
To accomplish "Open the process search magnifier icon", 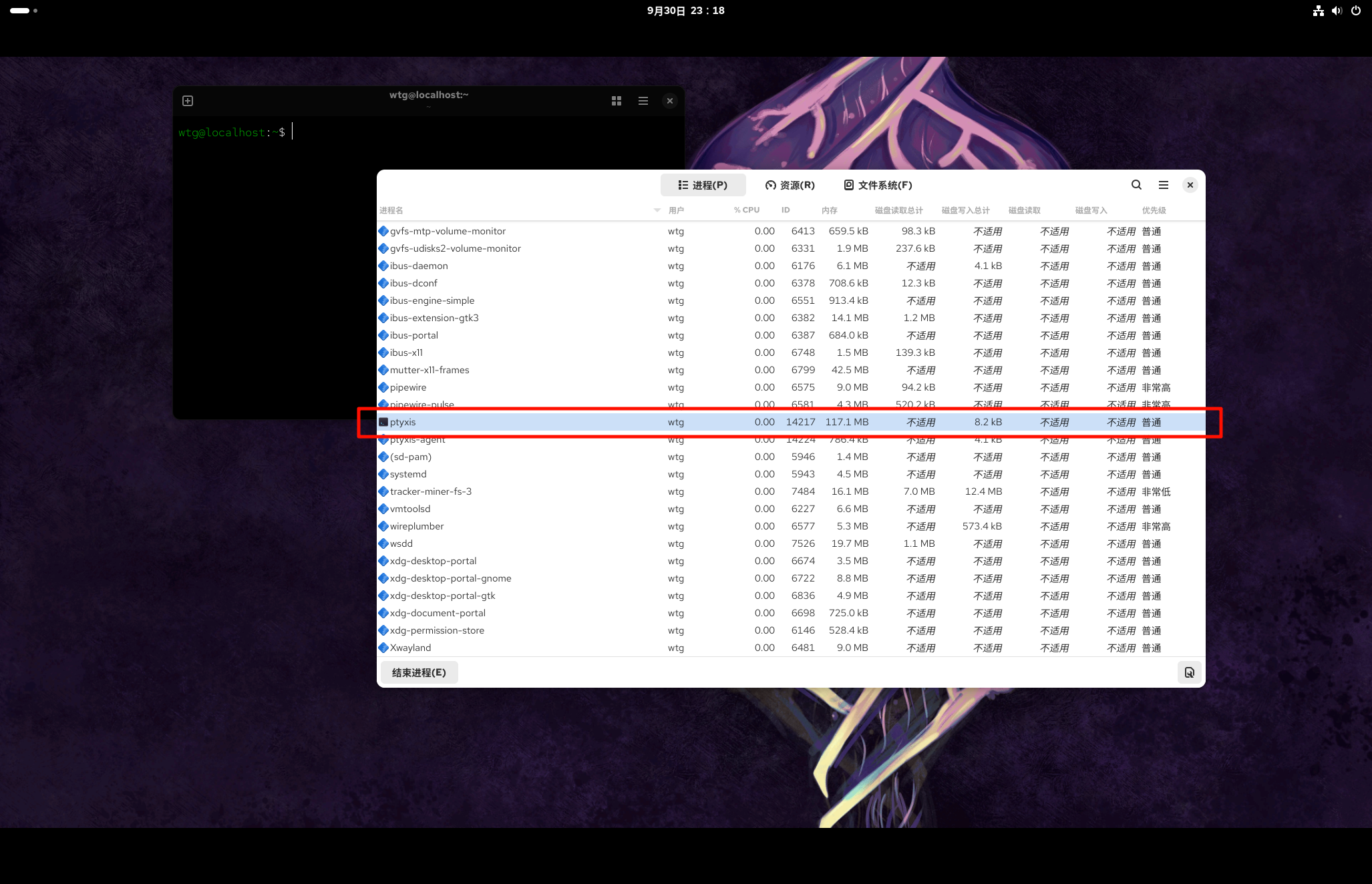I will (x=1136, y=185).
